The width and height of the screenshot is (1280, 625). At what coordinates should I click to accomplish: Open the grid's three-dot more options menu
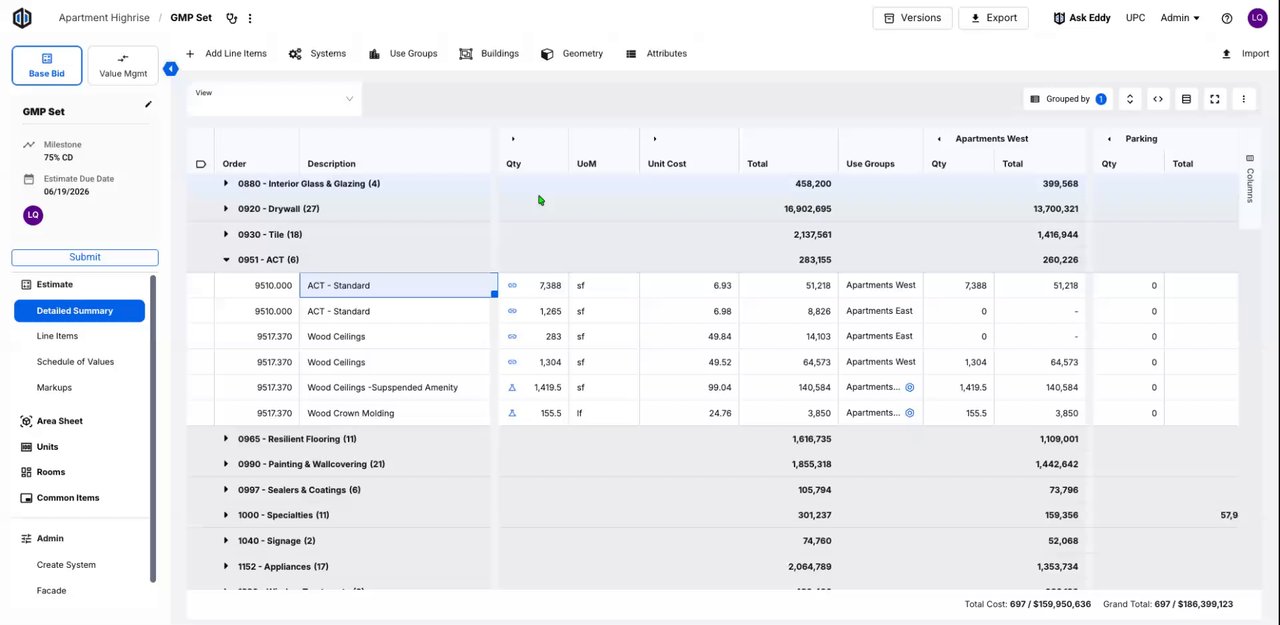pyautogui.click(x=1243, y=99)
